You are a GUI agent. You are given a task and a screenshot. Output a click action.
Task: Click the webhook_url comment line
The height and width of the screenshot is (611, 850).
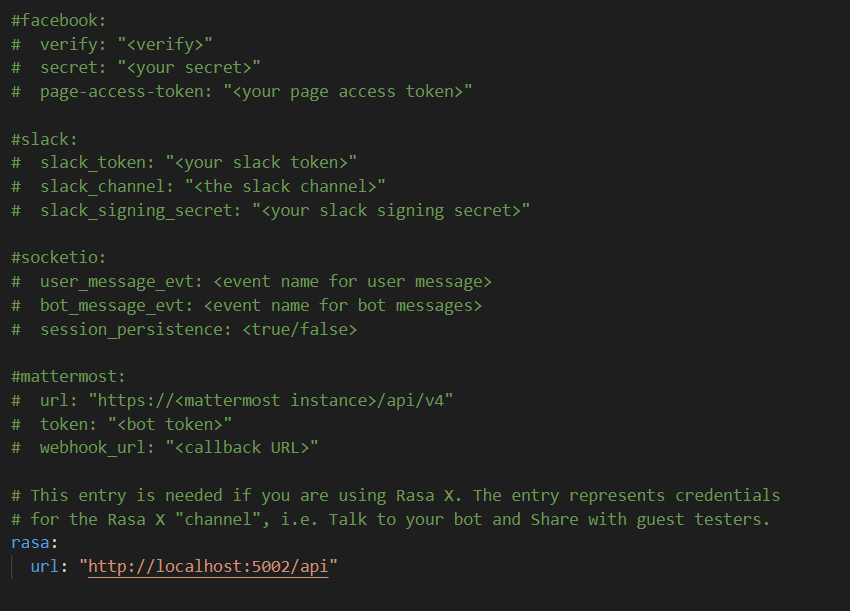point(165,448)
